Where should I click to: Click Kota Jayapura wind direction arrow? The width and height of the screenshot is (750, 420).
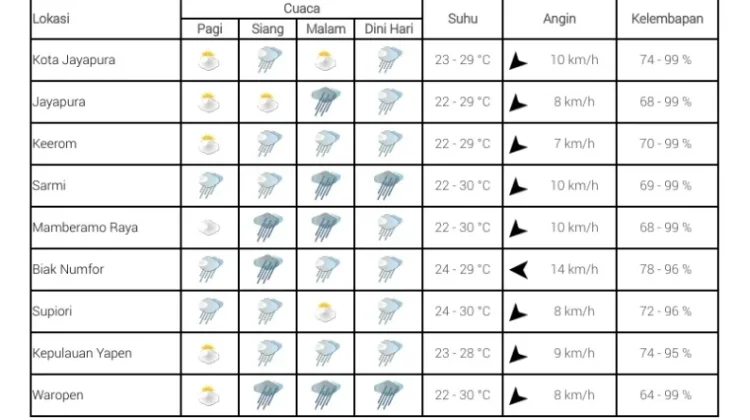tap(518, 61)
